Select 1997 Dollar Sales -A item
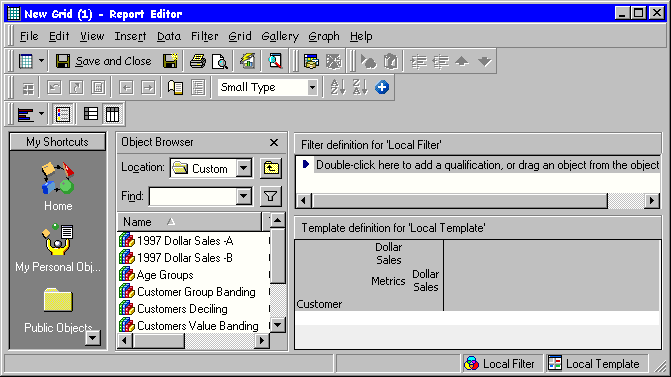The image size is (671, 377). 176,241
